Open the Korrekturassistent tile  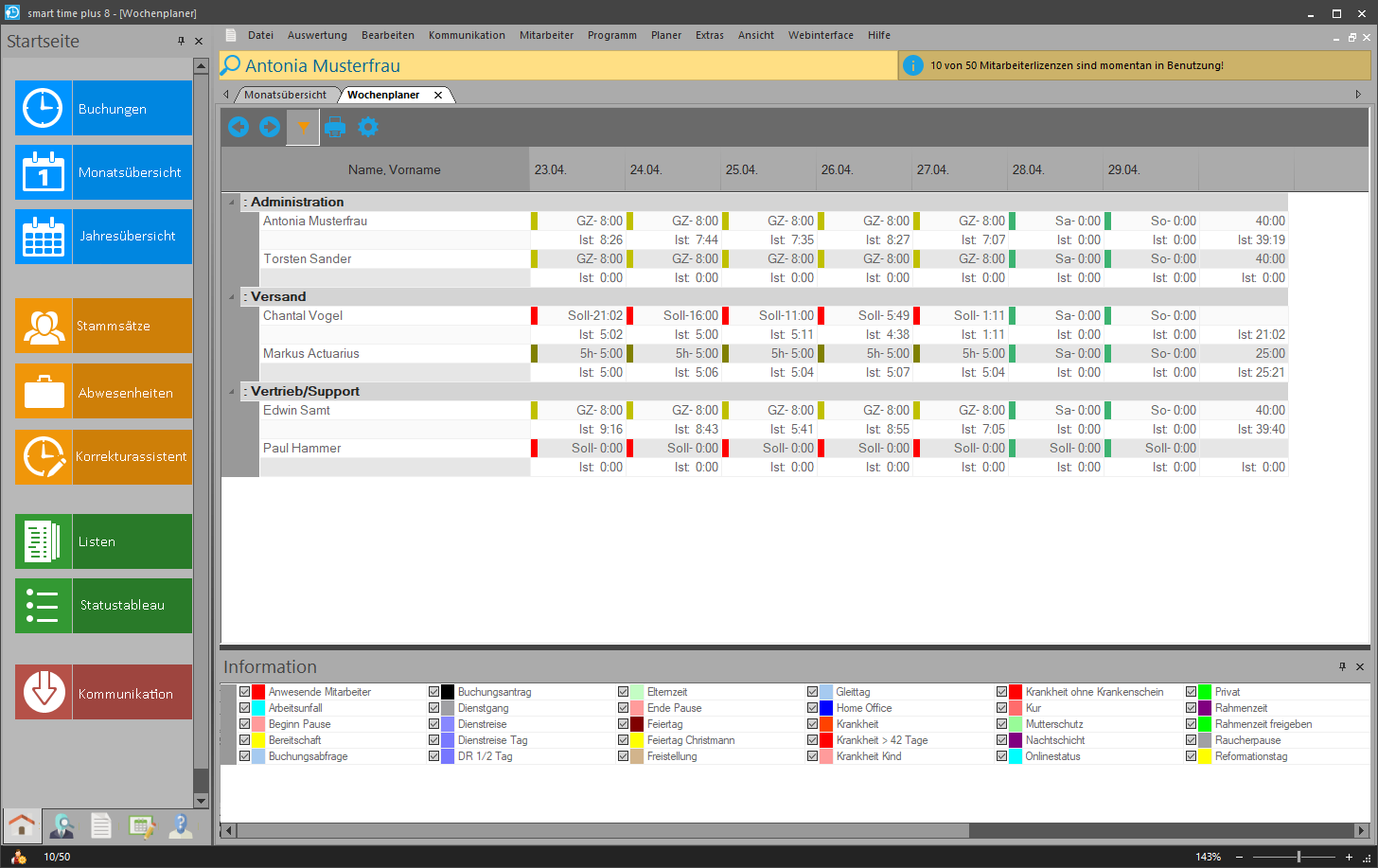pos(103,456)
